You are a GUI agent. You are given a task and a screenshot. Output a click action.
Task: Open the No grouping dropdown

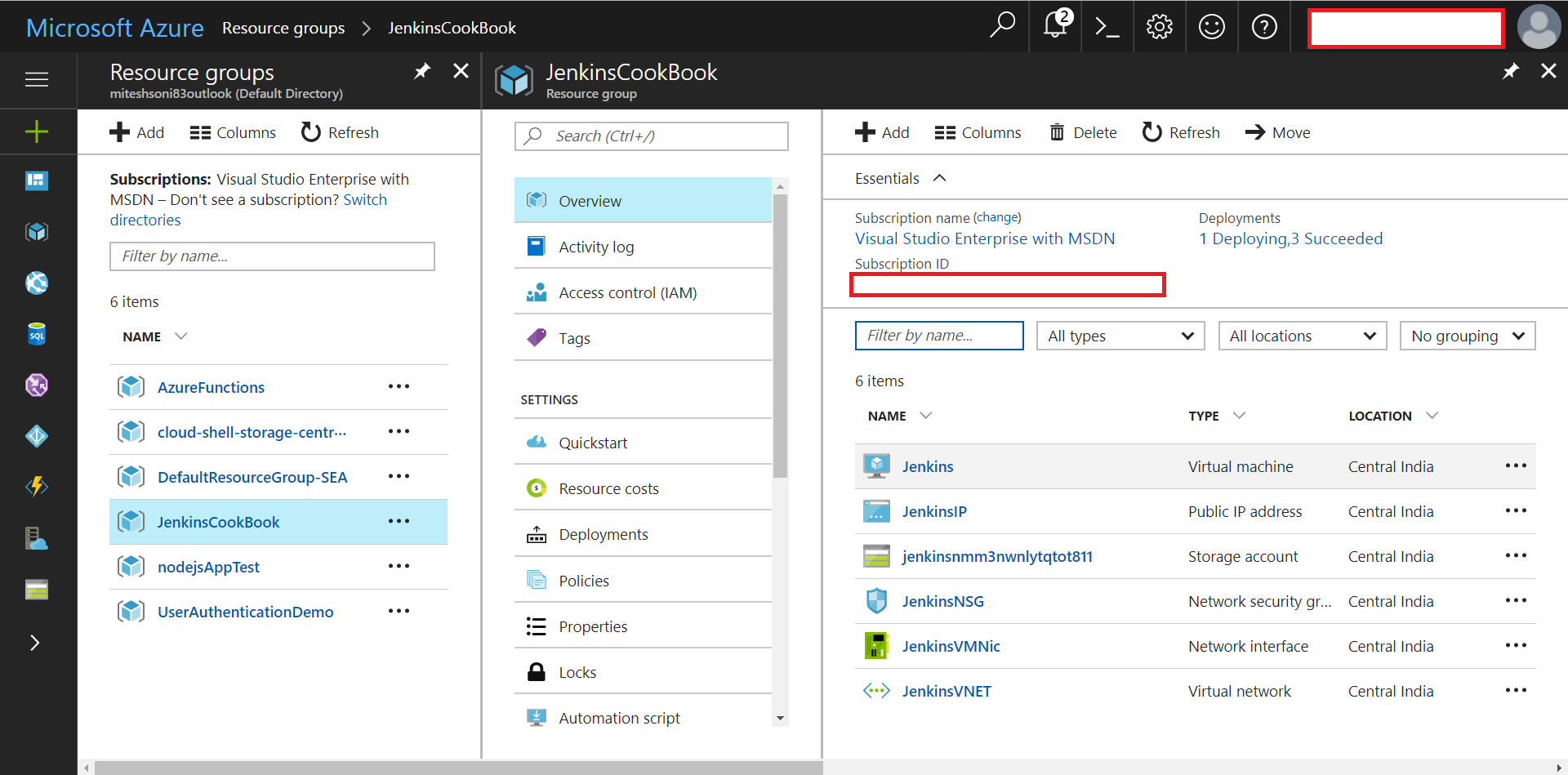(x=1468, y=336)
